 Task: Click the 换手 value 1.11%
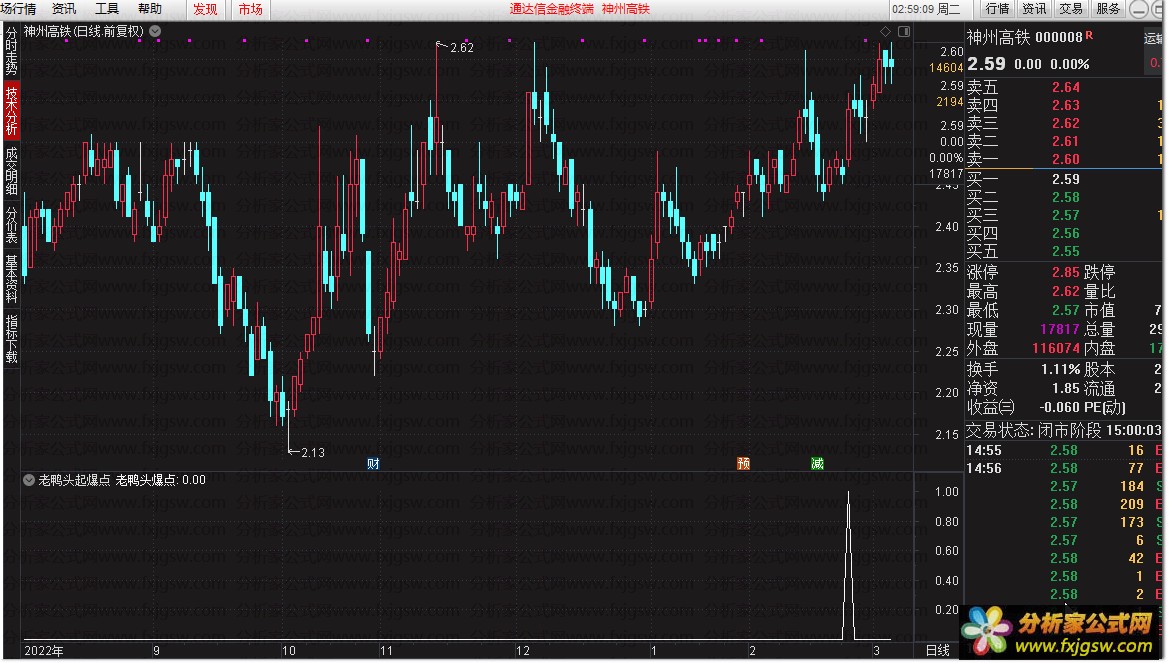1060,369
